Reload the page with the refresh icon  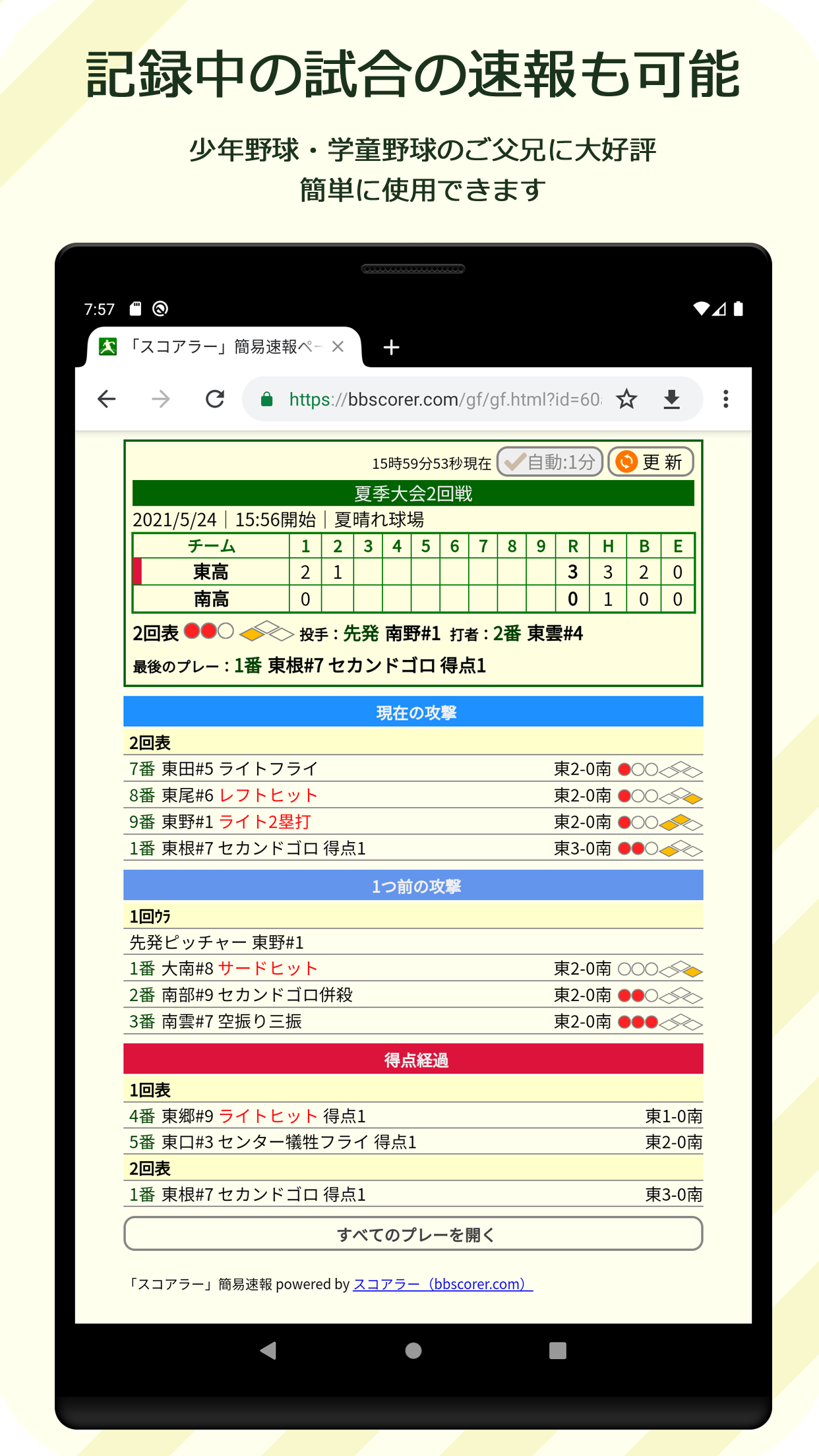[215, 399]
